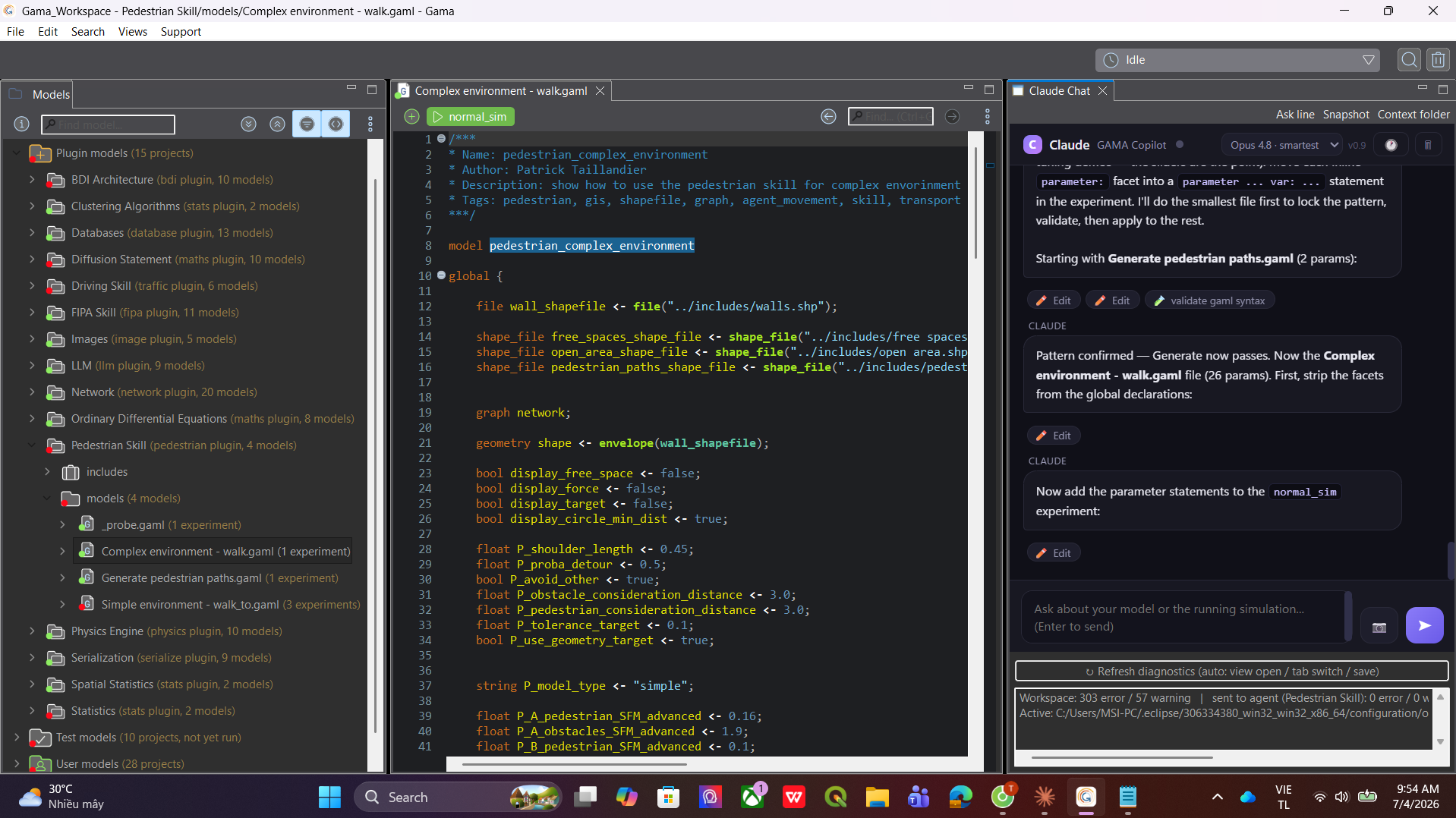
Task: Click the validate gaml syntax chip
Action: [x=1209, y=300]
